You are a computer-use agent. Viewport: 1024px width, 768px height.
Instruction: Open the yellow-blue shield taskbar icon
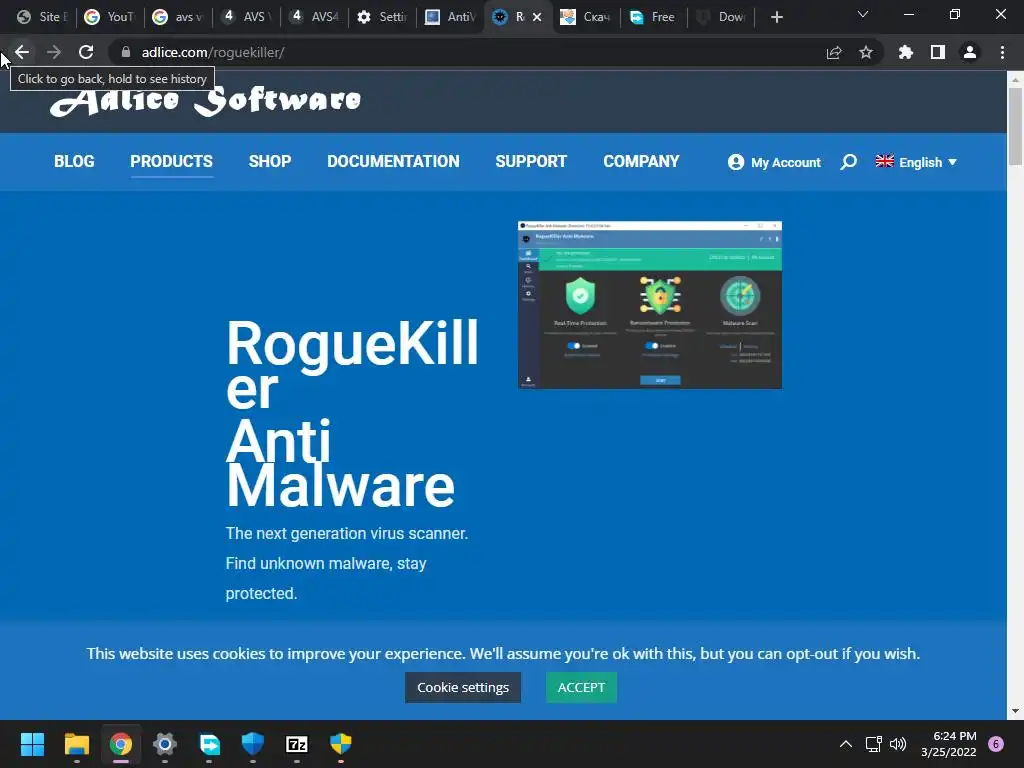pyautogui.click(x=341, y=744)
